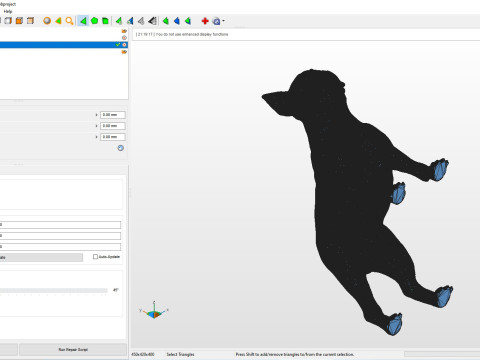Click the blue triangle toolbar icon

pos(177,21)
